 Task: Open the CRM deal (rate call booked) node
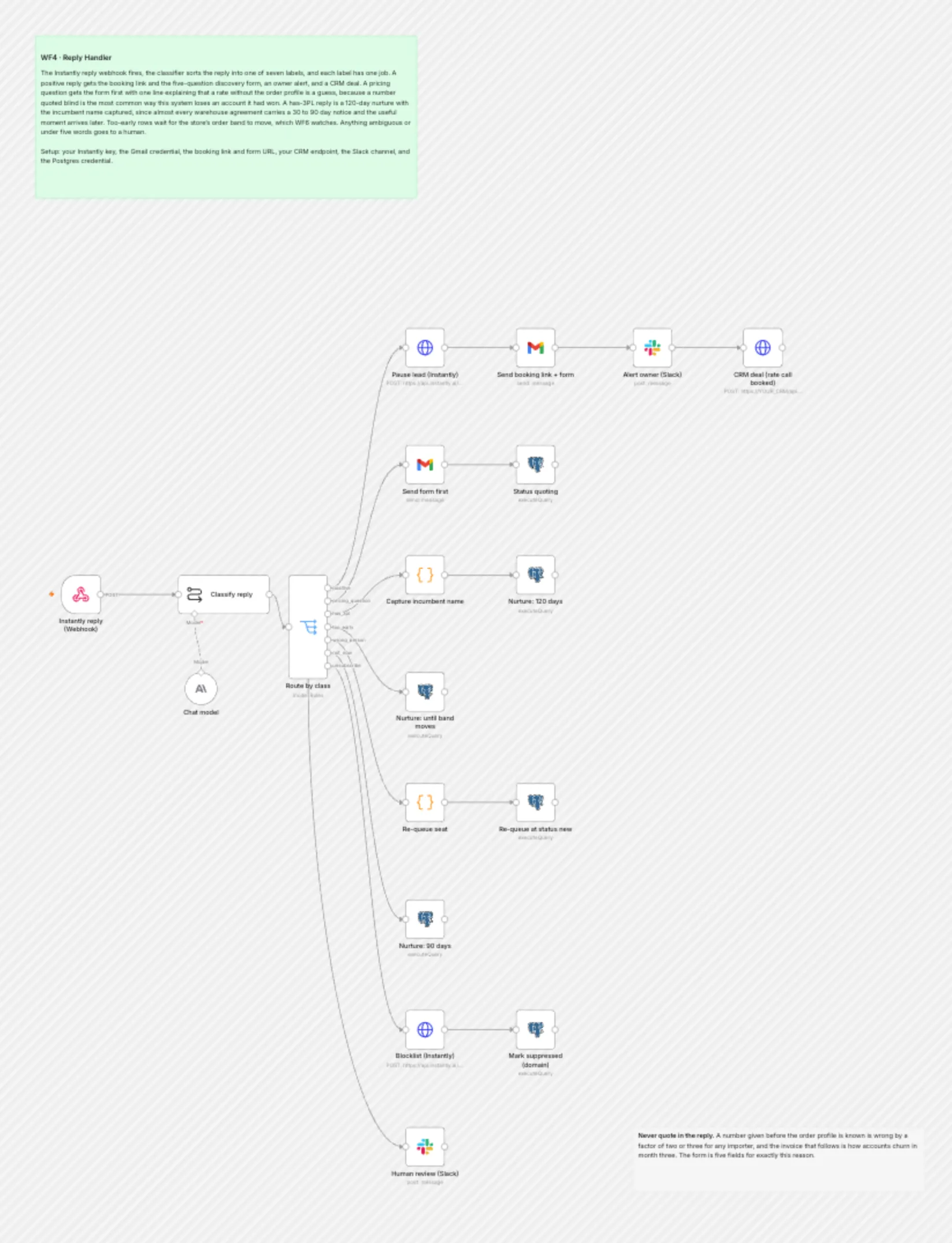tap(763, 347)
